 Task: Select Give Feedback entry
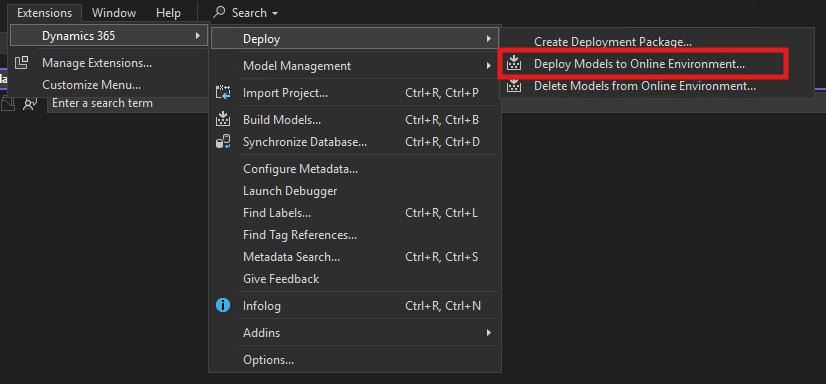[x=355, y=279]
